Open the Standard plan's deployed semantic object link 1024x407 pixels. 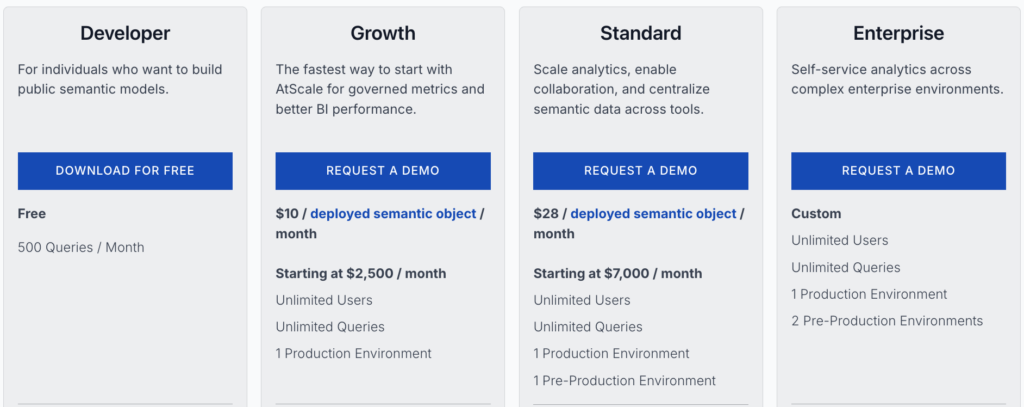pyautogui.click(x=653, y=214)
